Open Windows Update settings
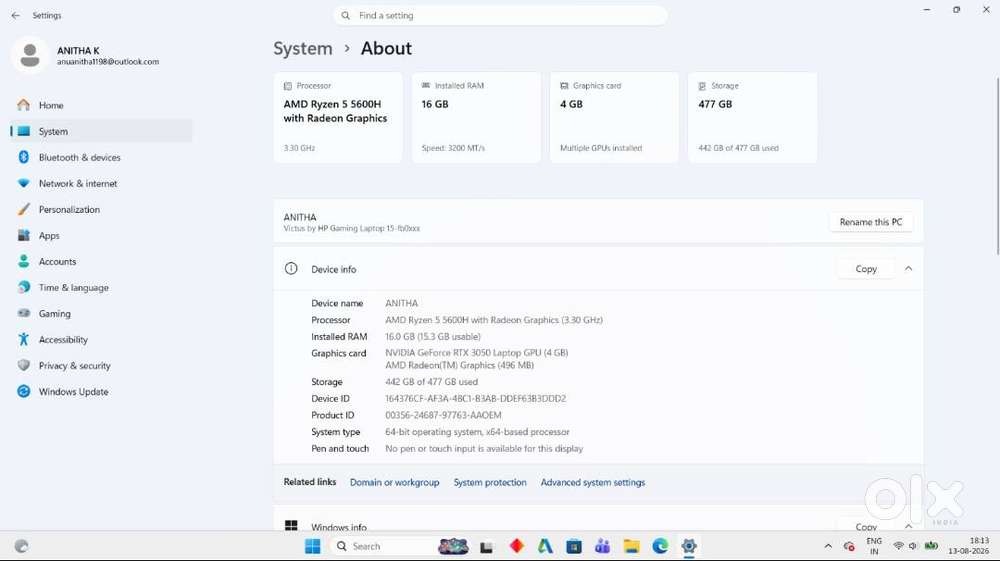The width and height of the screenshot is (1000, 561). [102, 391]
